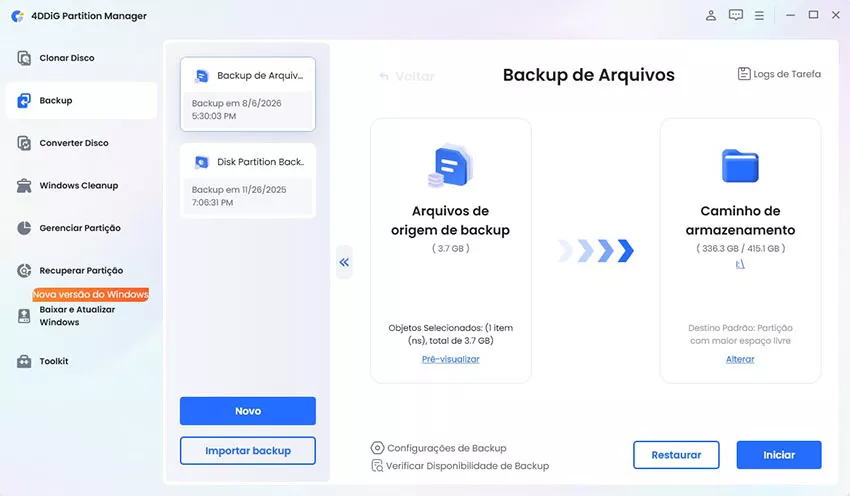
Task: Click the Nova versão do Windows orange badge
Action: (91, 294)
